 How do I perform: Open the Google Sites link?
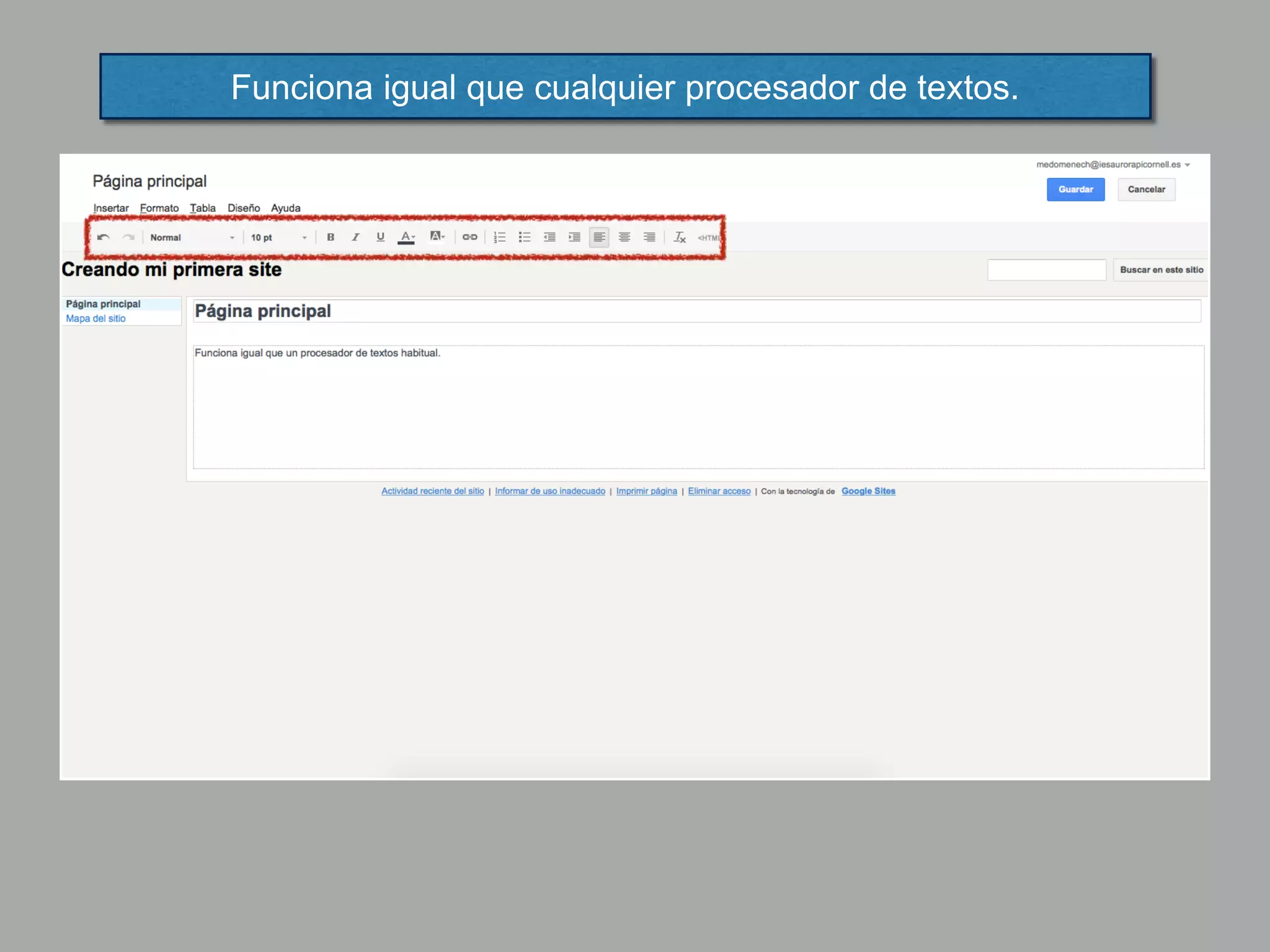868,491
